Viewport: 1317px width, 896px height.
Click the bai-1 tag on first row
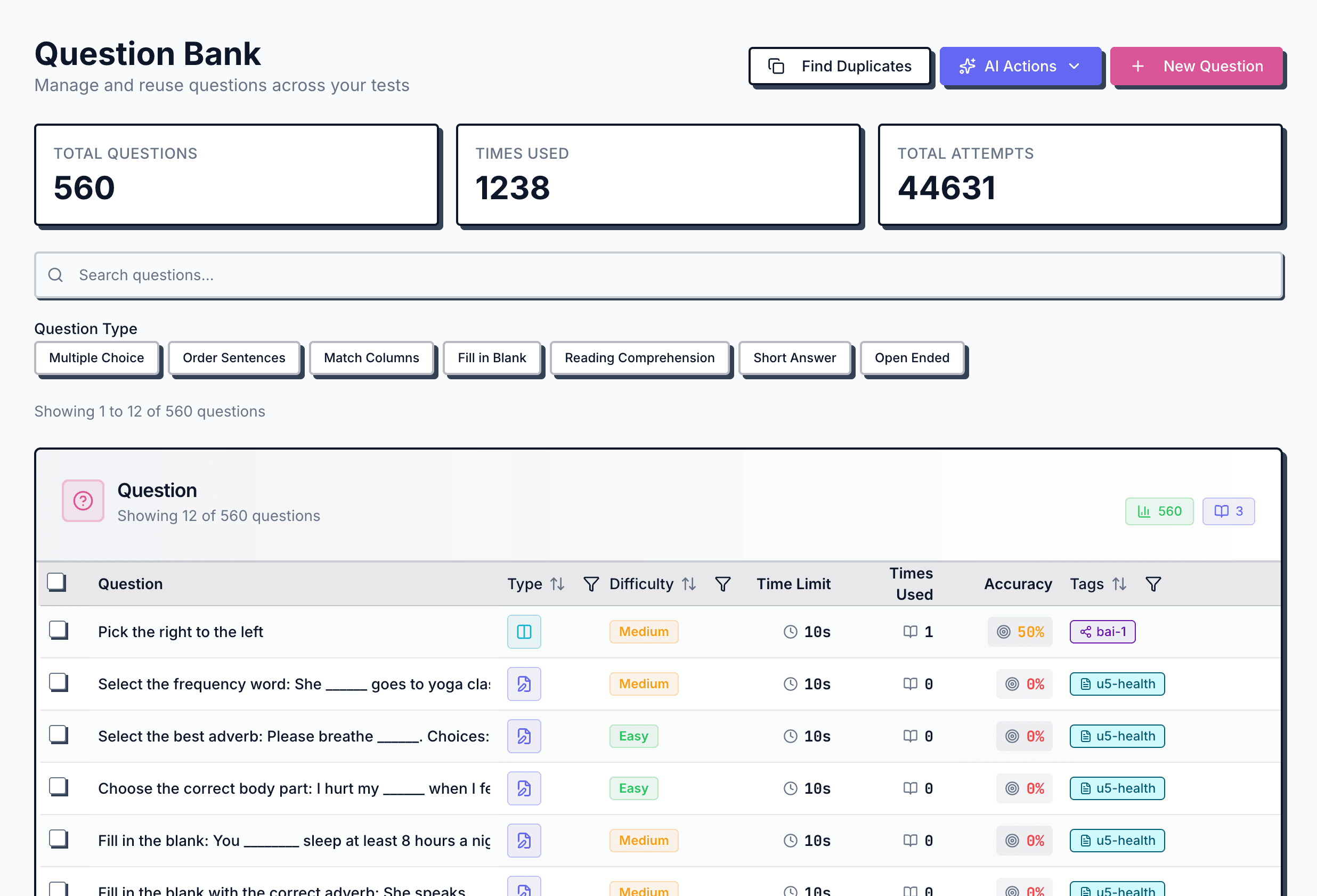click(1102, 631)
